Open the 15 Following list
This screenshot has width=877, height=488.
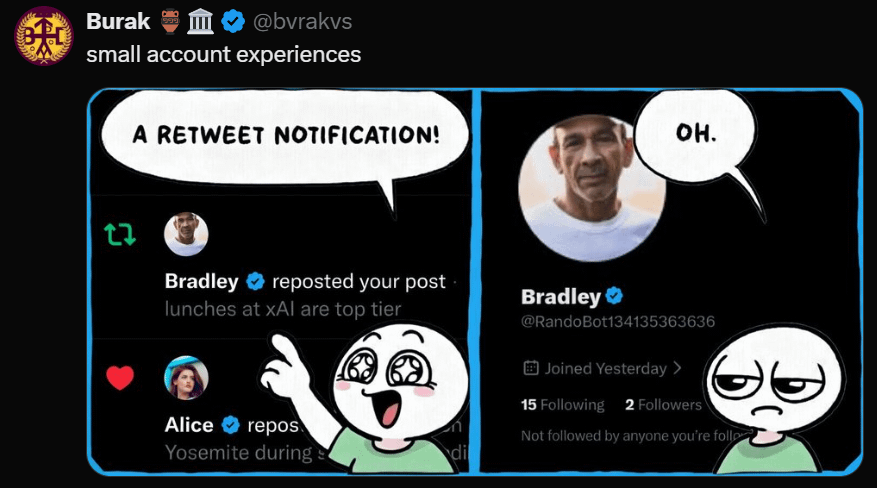(563, 405)
